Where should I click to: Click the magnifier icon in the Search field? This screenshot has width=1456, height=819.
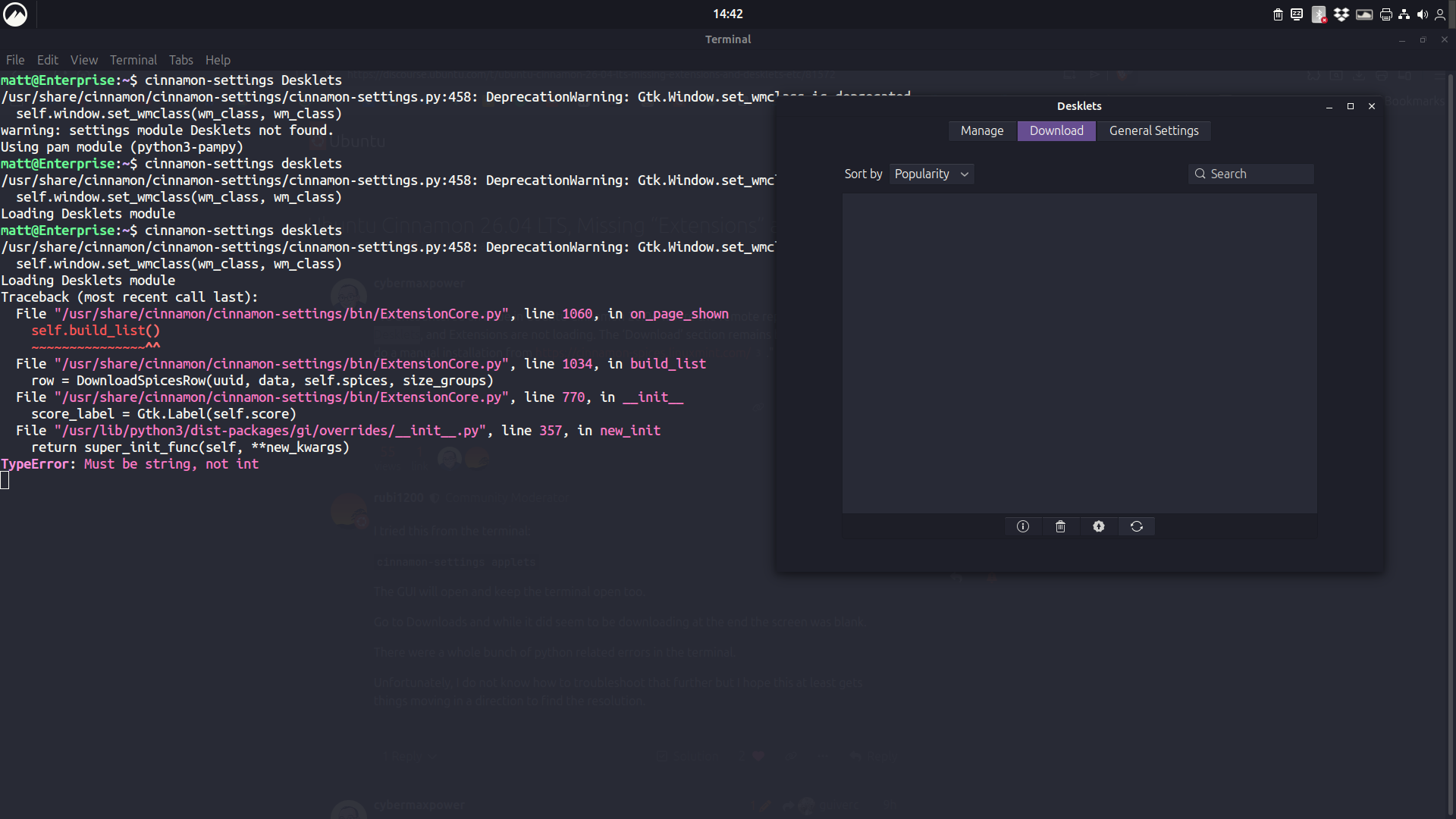coord(1200,174)
